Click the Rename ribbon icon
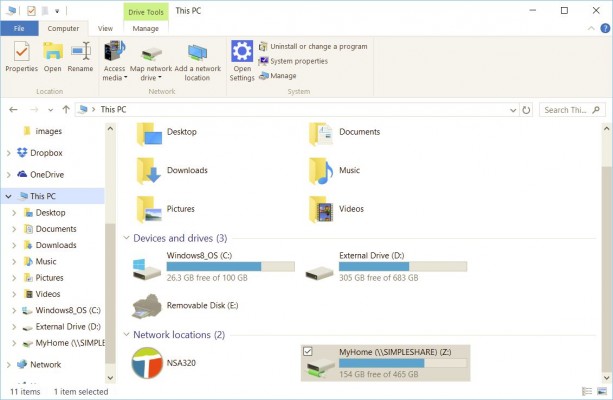The height and width of the screenshot is (400, 613). click(80, 54)
